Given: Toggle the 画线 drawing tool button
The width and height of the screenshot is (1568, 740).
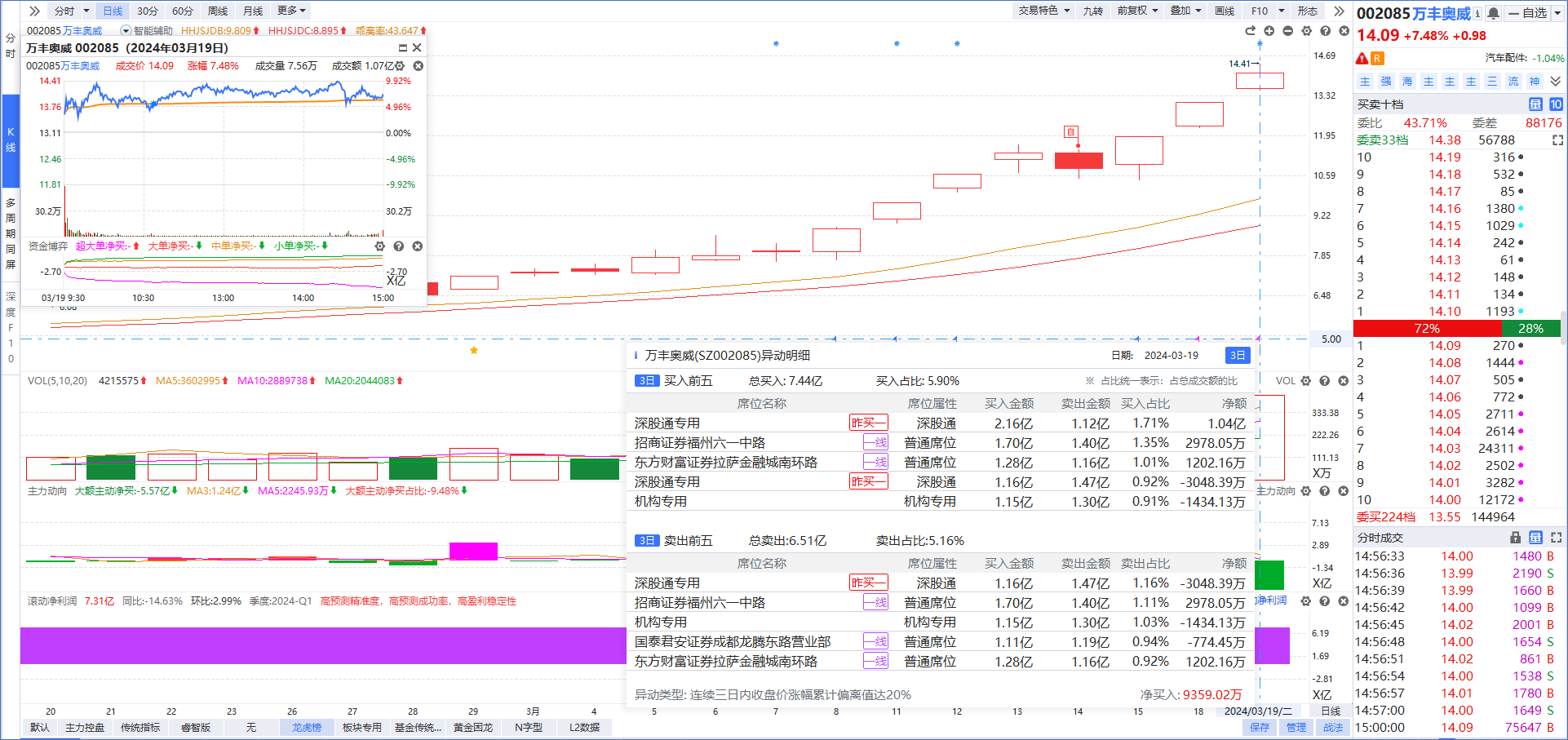Looking at the screenshot, I should pos(1225,11).
